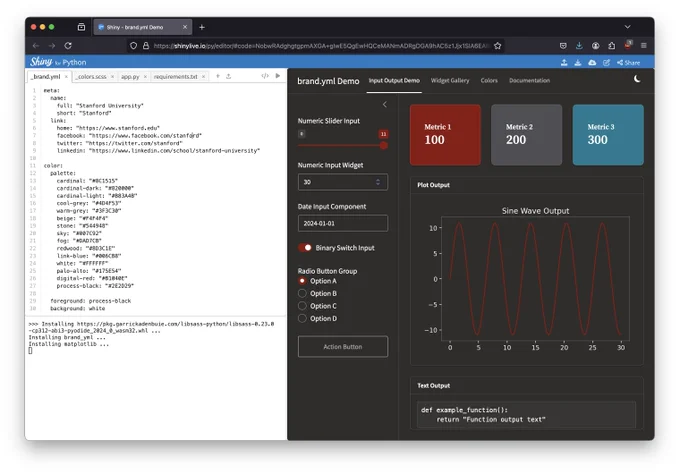Click the Shiny header download icon

tap(578, 62)
